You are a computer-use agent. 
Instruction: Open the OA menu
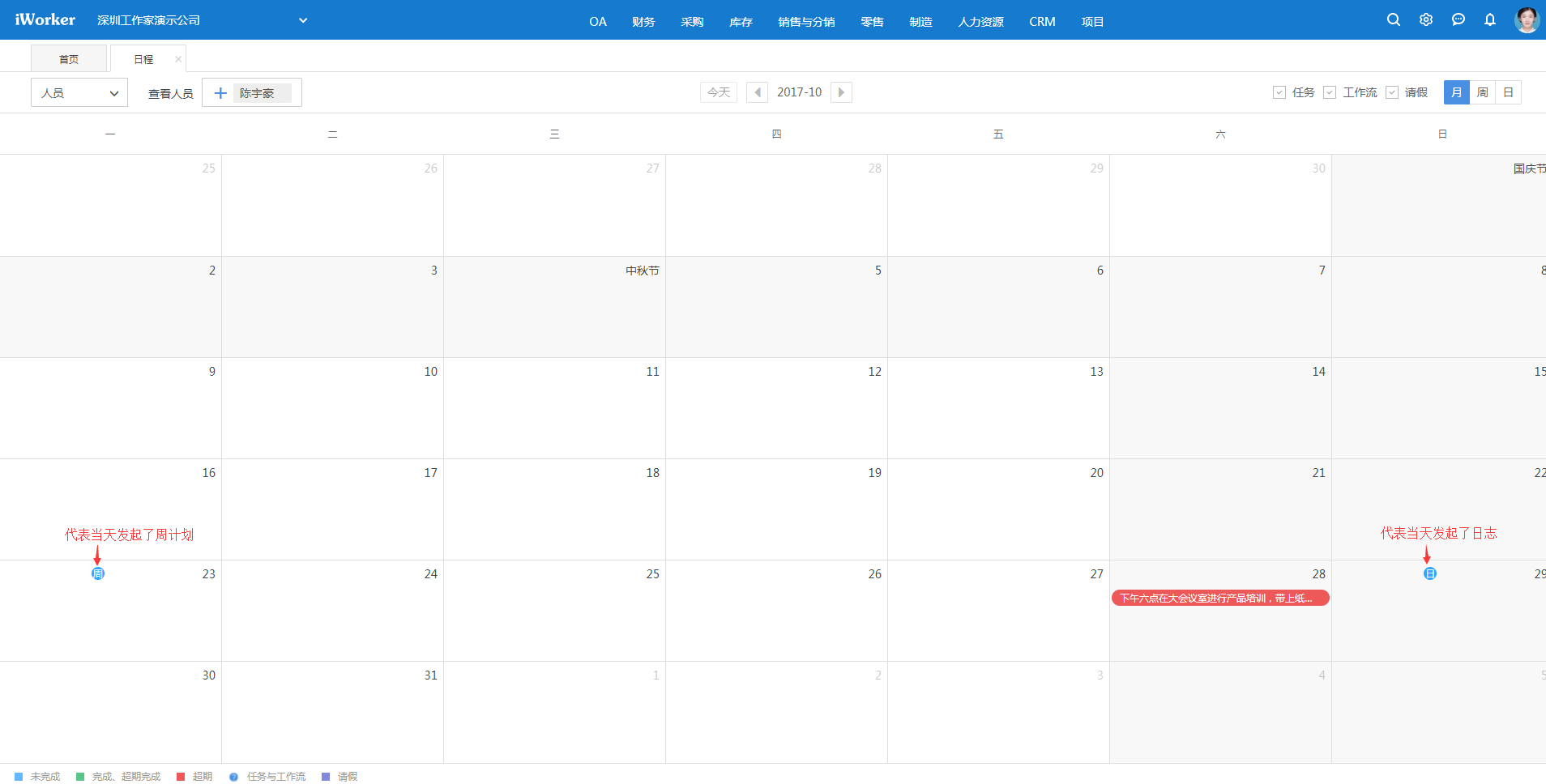pos(598,22)
